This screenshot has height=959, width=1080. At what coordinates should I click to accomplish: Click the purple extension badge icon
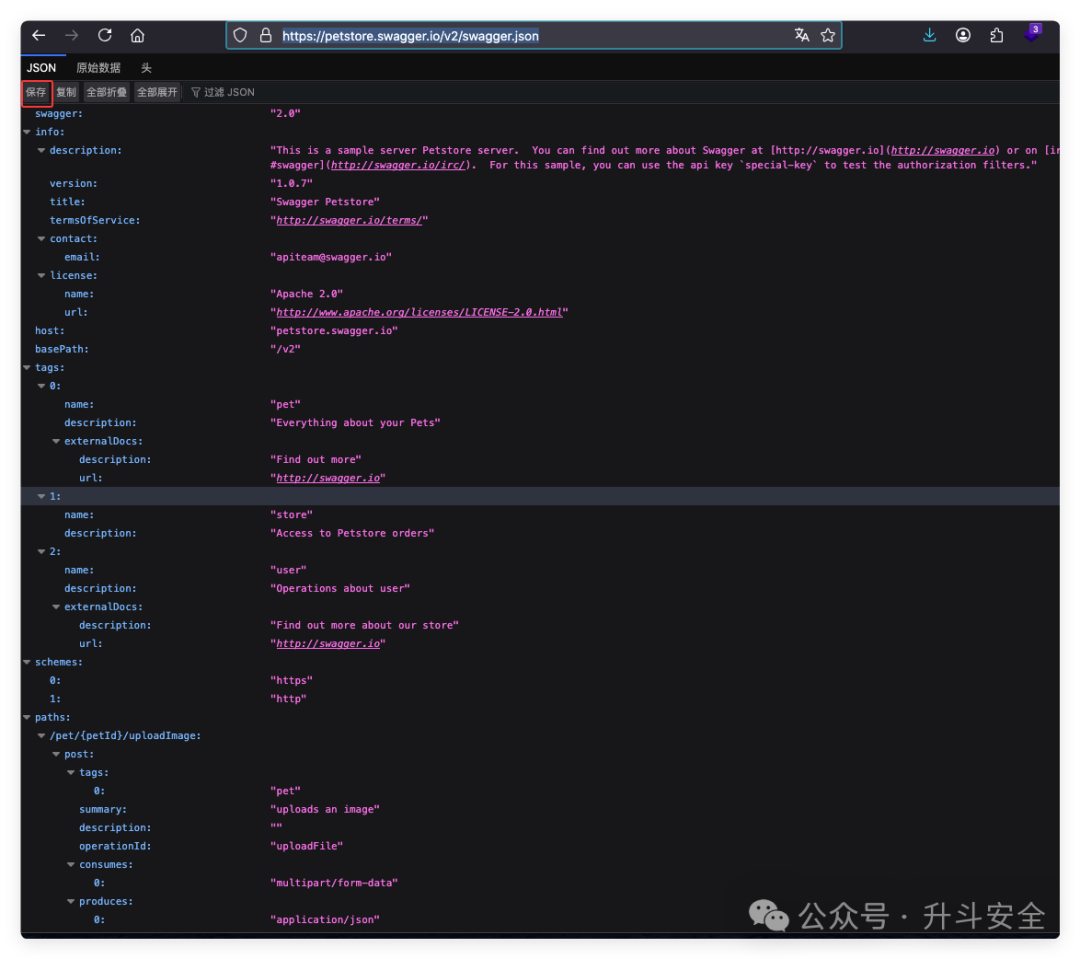click(x=1032, y=33)
